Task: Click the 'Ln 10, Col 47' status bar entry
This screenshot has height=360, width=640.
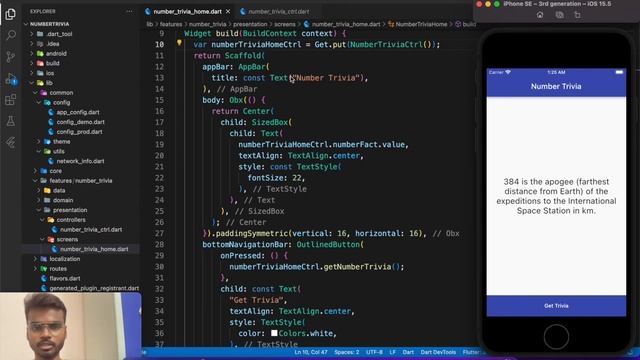Action: [x=311, y=352]
